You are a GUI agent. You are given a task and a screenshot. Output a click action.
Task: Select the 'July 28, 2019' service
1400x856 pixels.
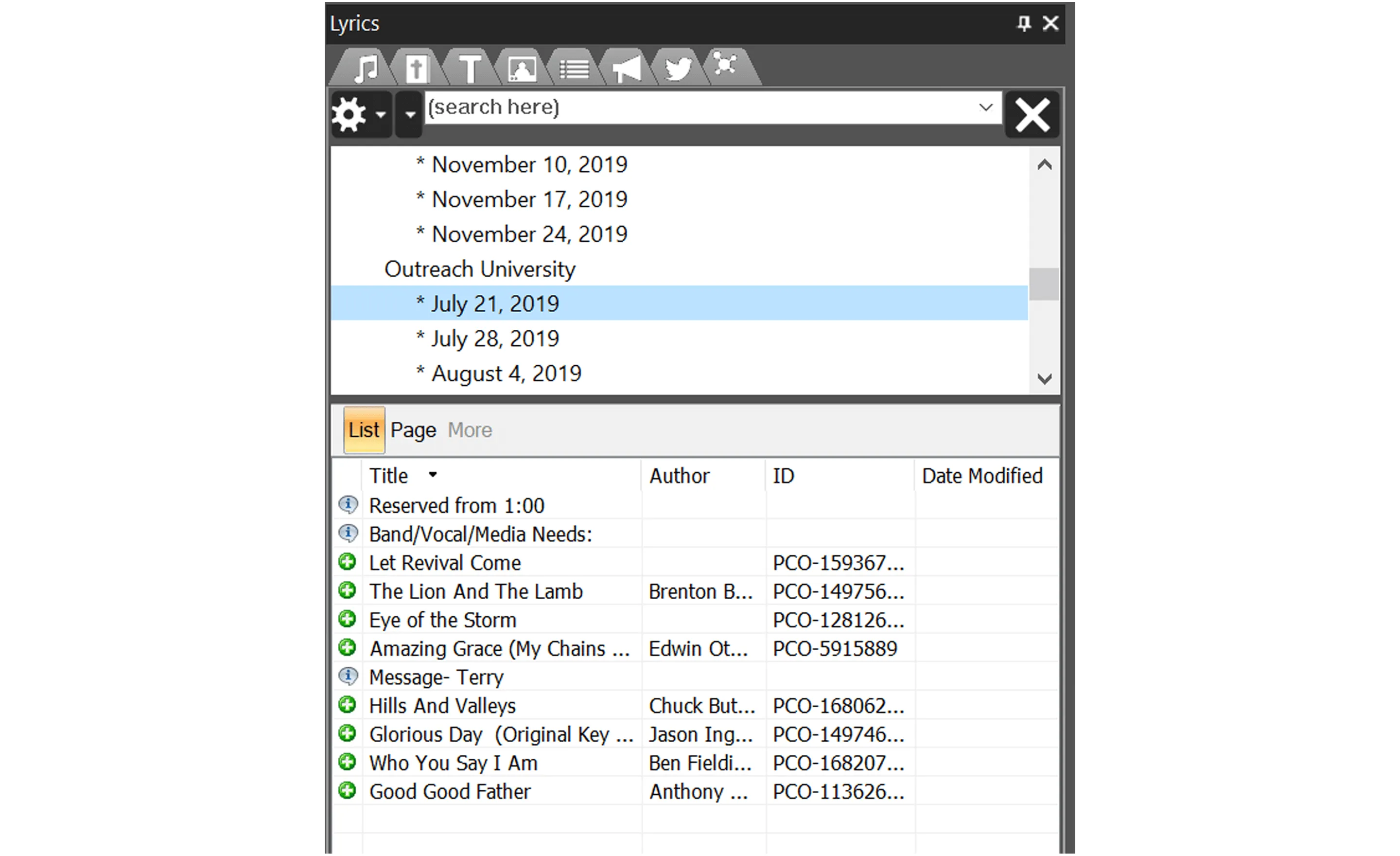(x=494, y=338)
